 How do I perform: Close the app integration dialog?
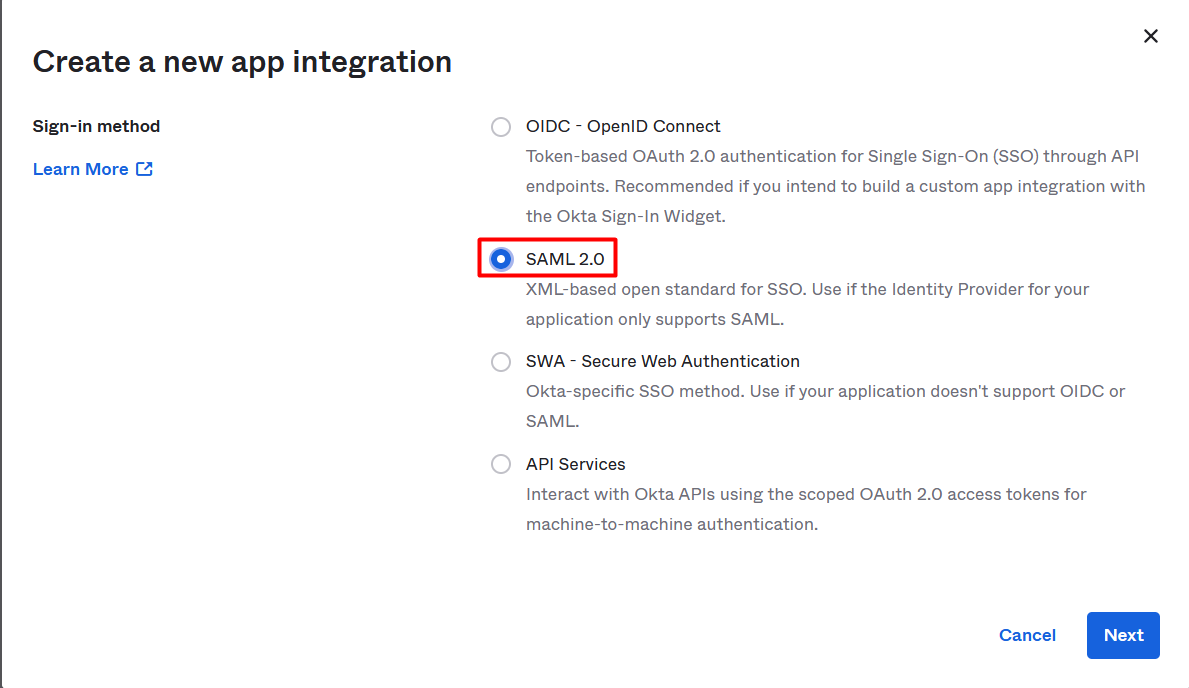tap(1151, 36)
